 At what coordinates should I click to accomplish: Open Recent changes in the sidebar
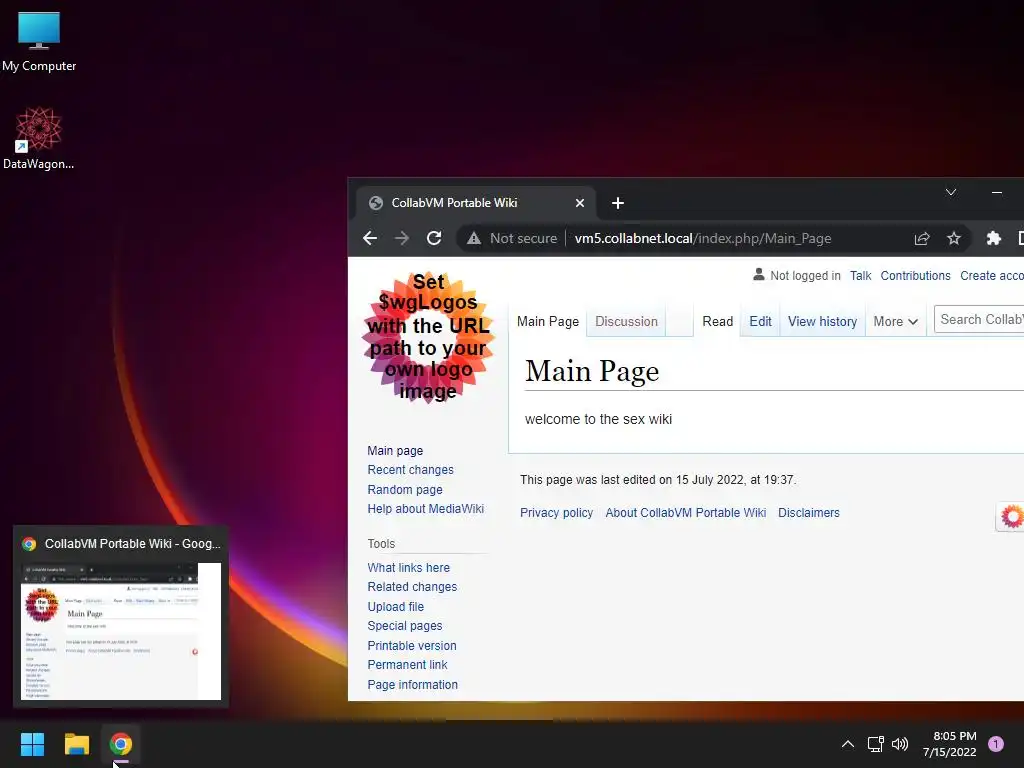(x=410, y=470)
